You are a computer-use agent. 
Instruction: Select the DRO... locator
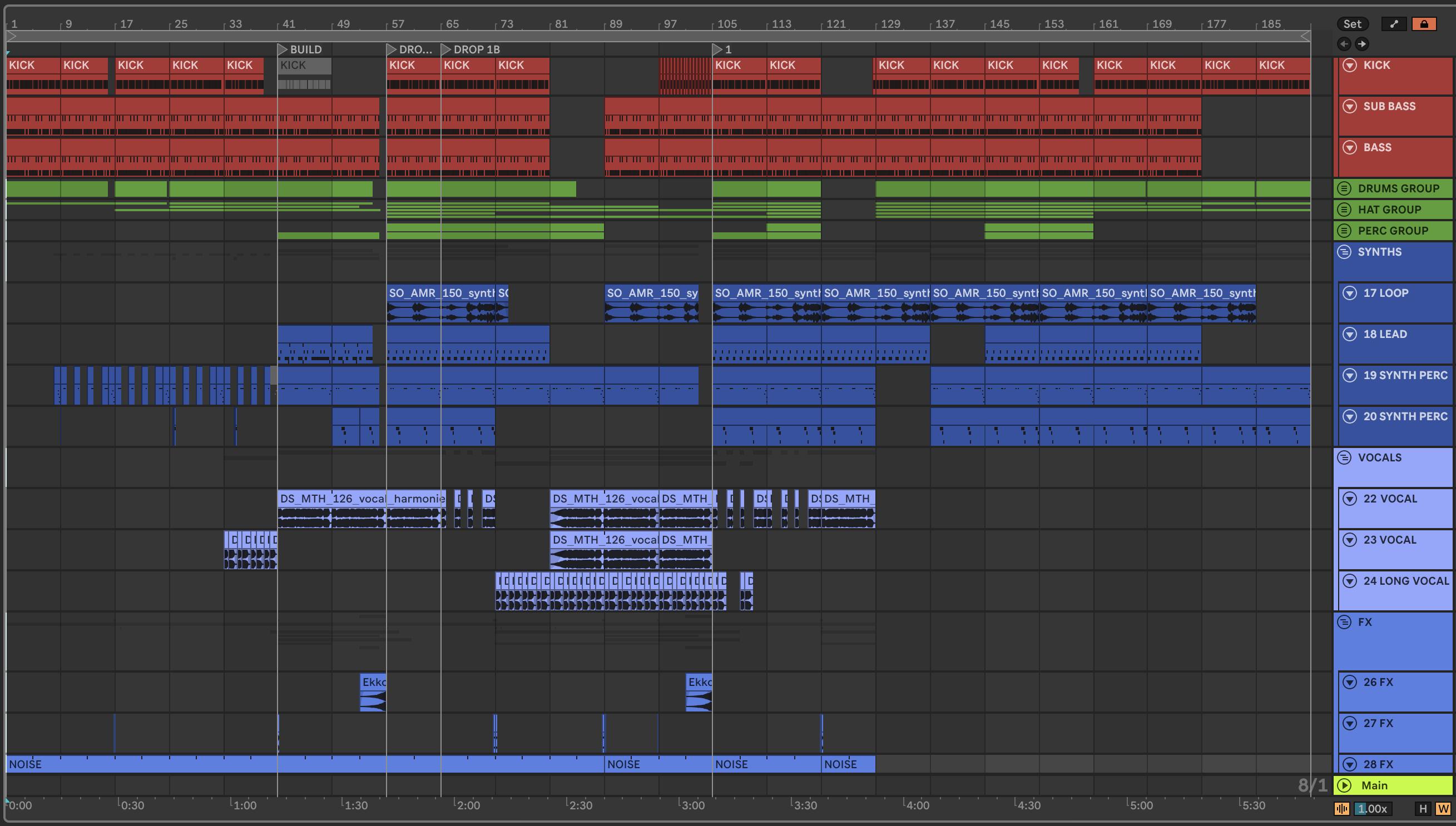(x=410, y=49)
